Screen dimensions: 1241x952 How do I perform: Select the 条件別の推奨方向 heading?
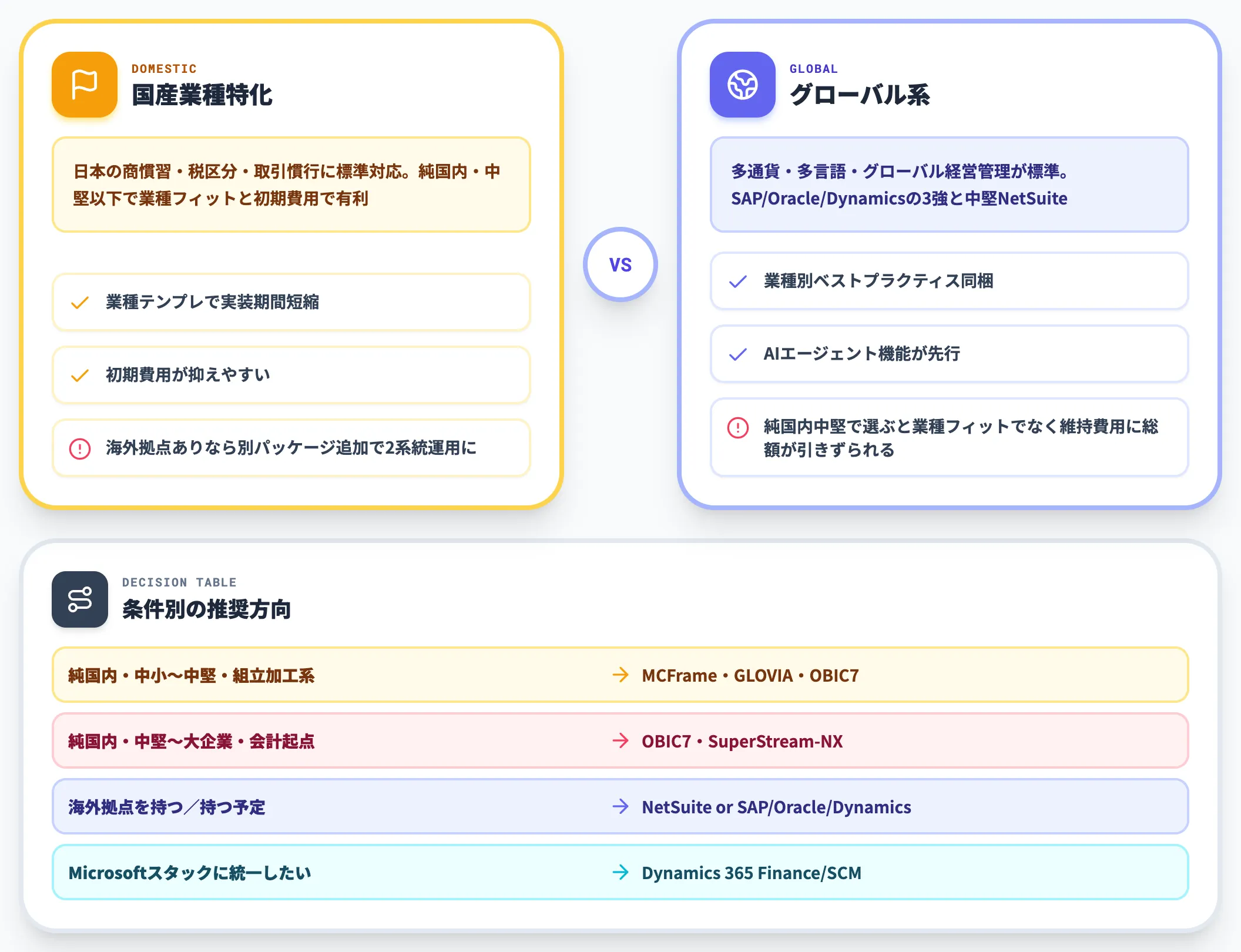click(206, 609)
